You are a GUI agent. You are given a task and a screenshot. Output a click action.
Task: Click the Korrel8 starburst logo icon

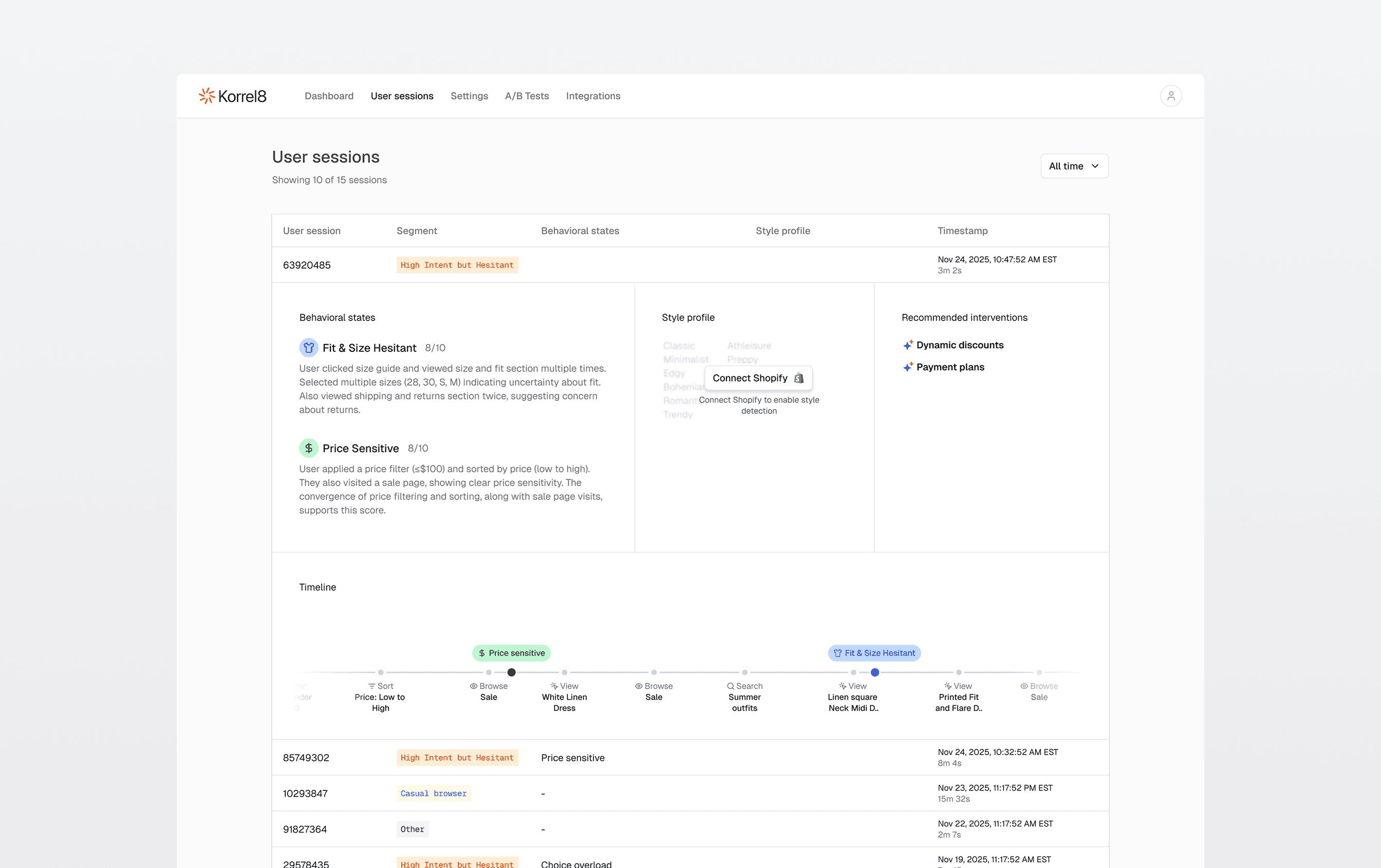207,96
